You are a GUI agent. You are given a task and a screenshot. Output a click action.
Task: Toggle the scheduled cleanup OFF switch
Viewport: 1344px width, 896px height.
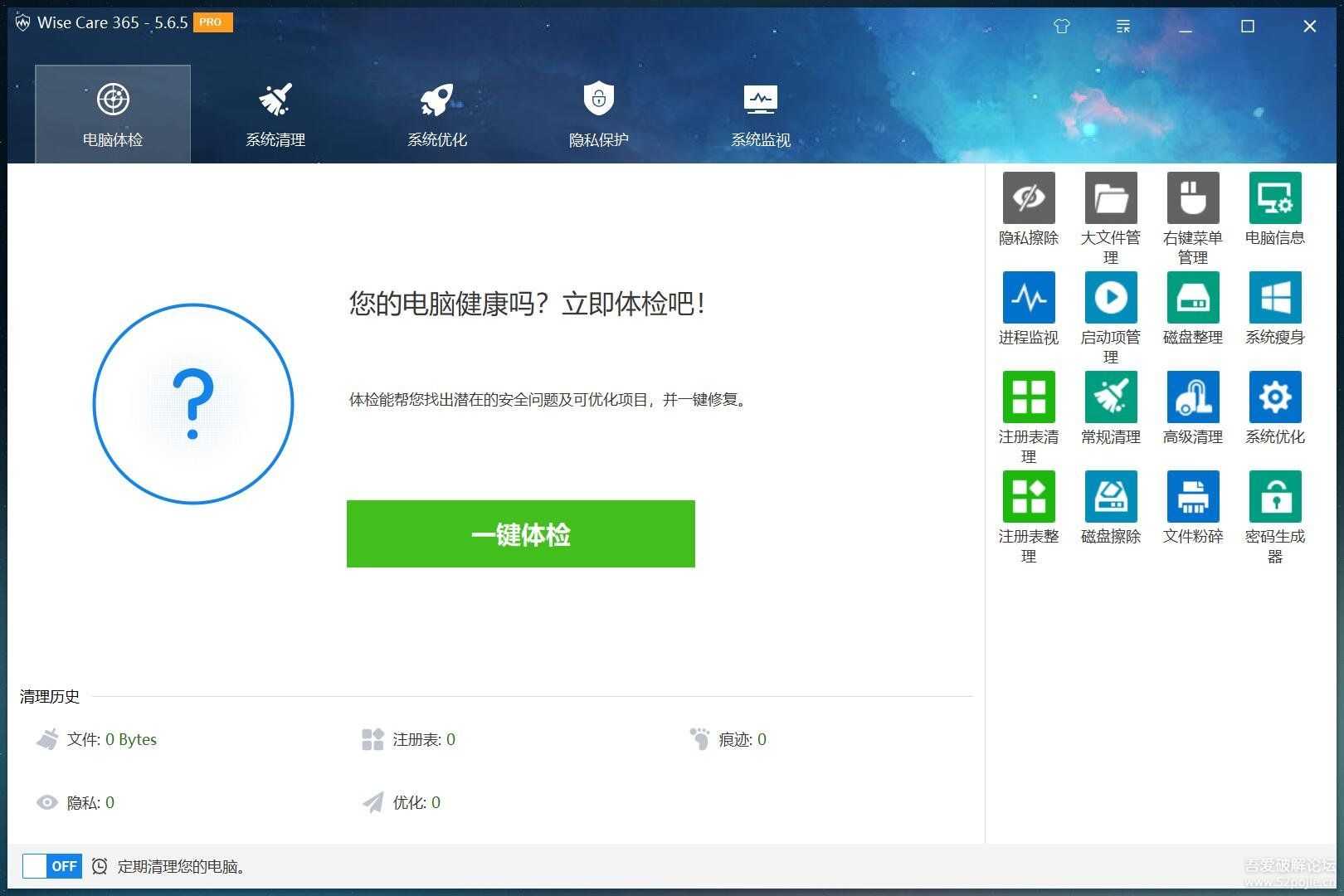point(51,866)
